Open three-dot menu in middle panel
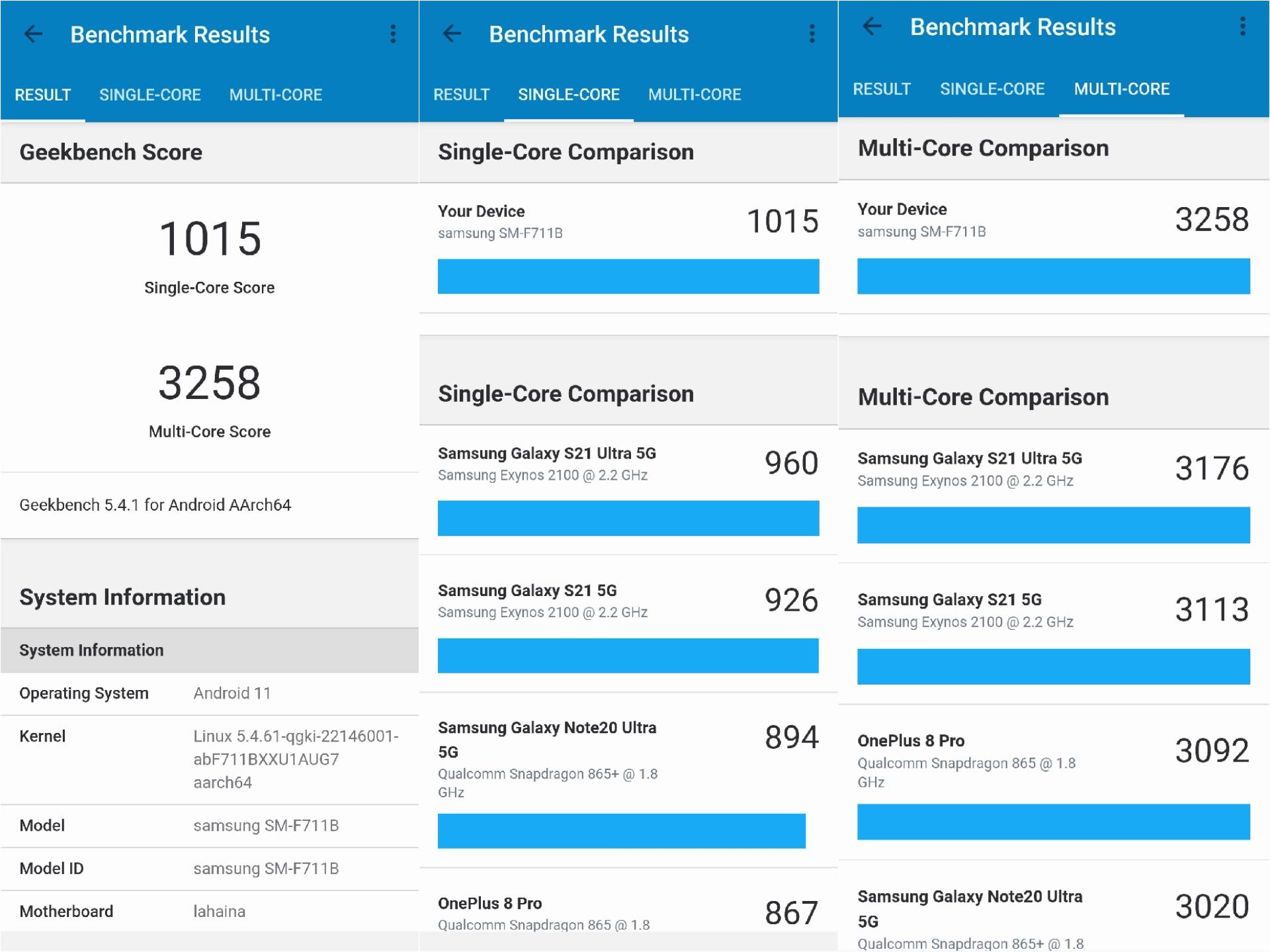Viewport: 1270px width, 952px height. click(812, 34)
